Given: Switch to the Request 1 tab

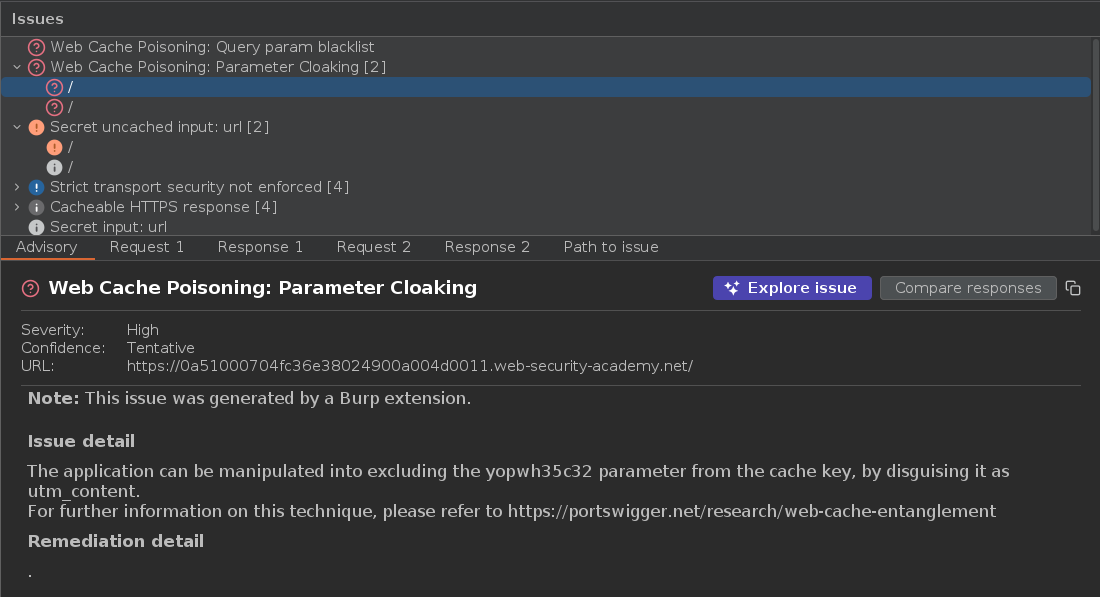Looking at the screenshot, I should pos(147,247).
